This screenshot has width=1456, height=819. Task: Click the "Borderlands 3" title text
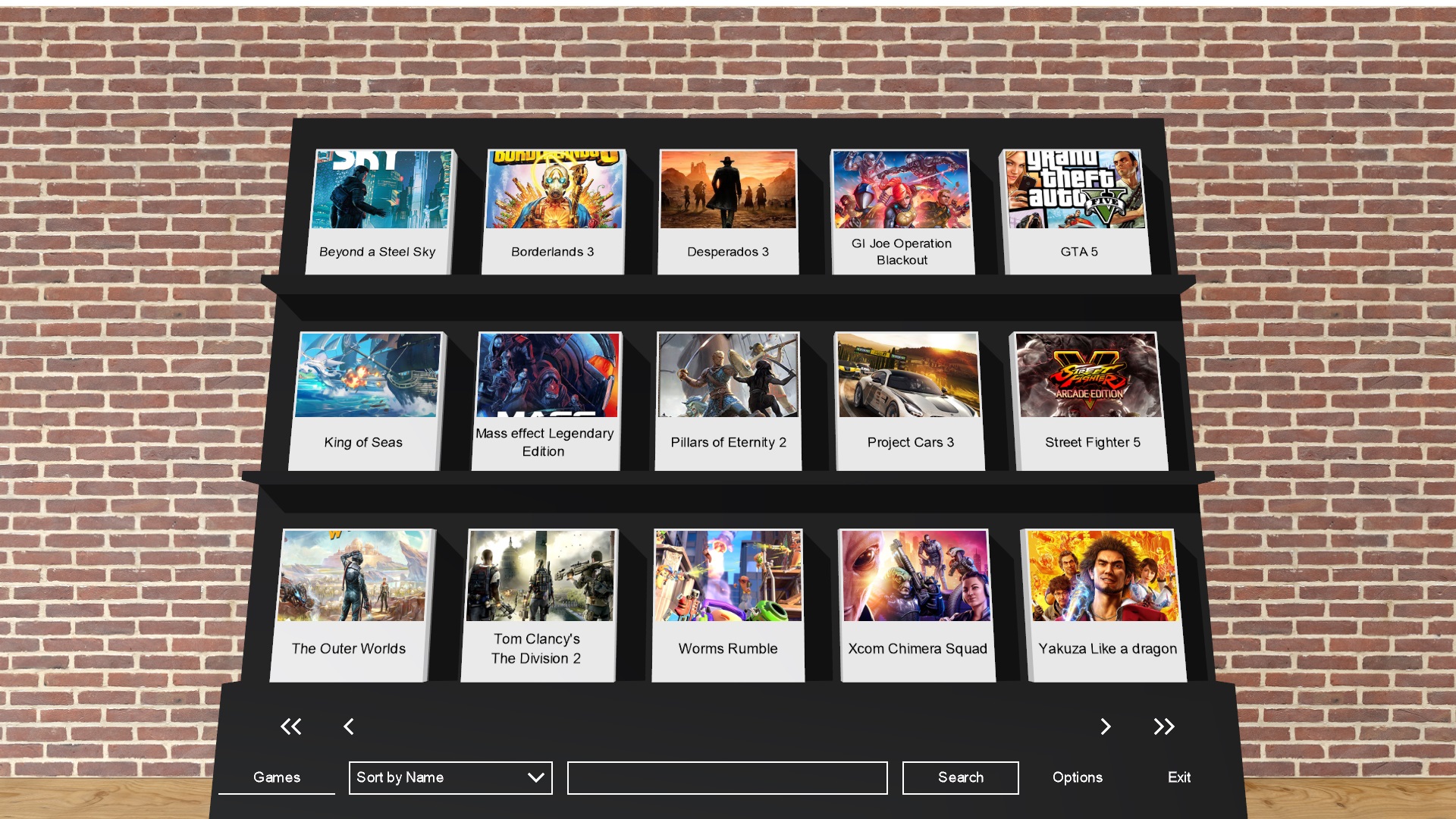pos(552,252)
